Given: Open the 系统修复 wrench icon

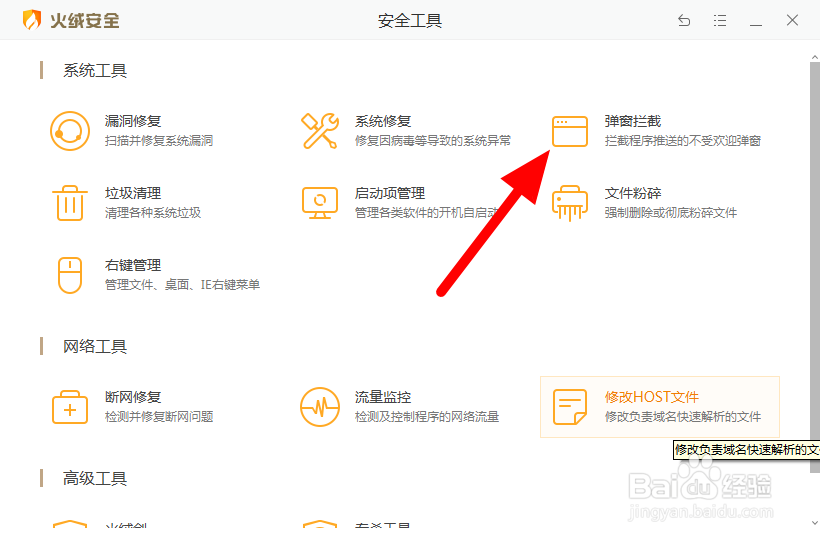Looking at the screenshot, I should (x=320, y=131).
